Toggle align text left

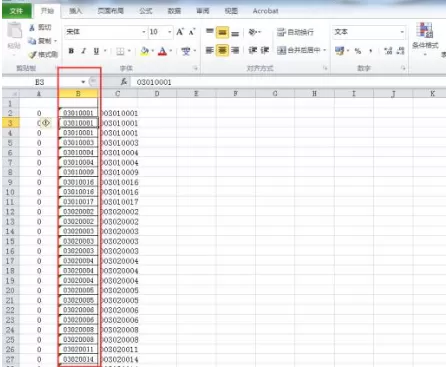point(210,50)
